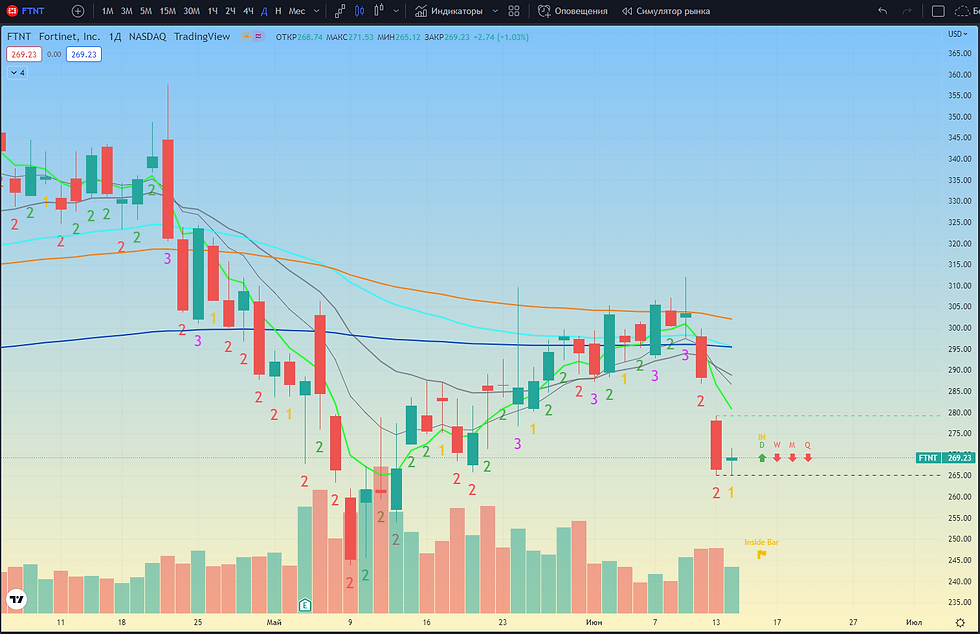The image size is (980, 634).
Task: Click the red Q down-arrow trend icon
Action: (x=808, y=458)
